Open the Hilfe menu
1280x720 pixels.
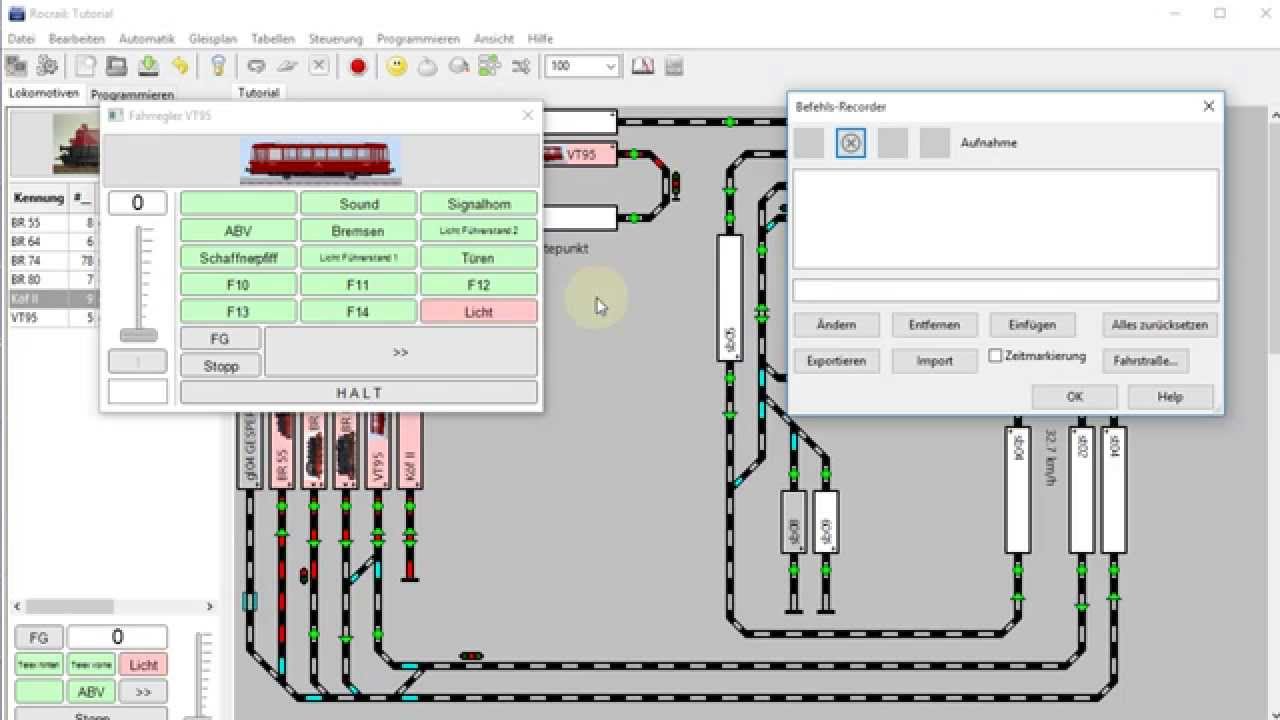pos(540,39)
